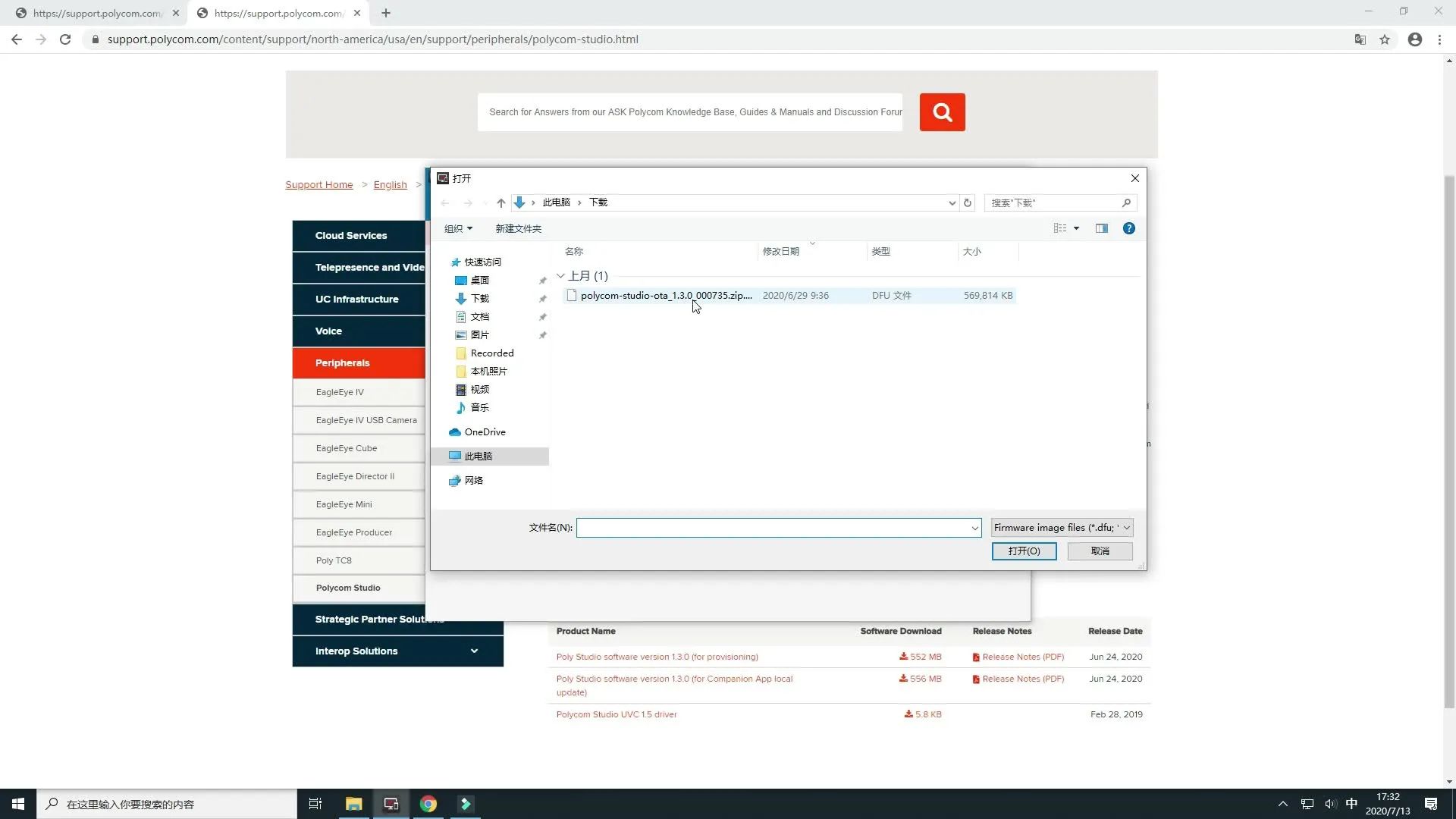Screen dimensions: 1456x819
Task: Select 桌面 in the navigation pane
Action: pyautogui.click(x=479, y=280)
